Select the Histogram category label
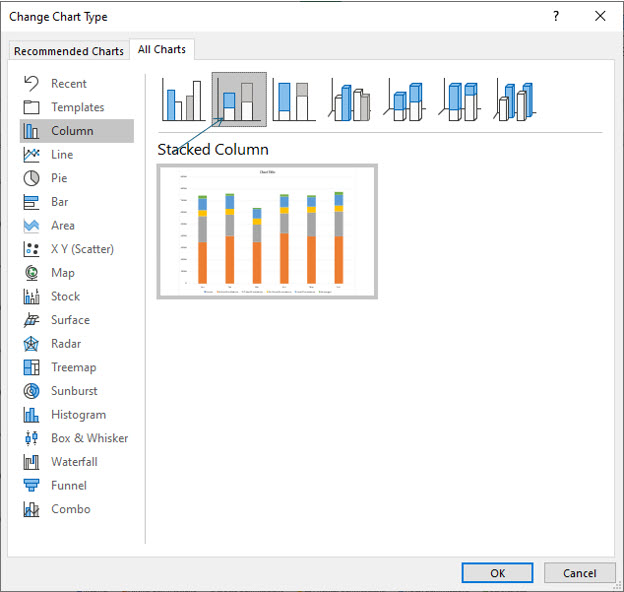Screen dimensions: 624x592 pyautogui.click(x=78, y=415)
